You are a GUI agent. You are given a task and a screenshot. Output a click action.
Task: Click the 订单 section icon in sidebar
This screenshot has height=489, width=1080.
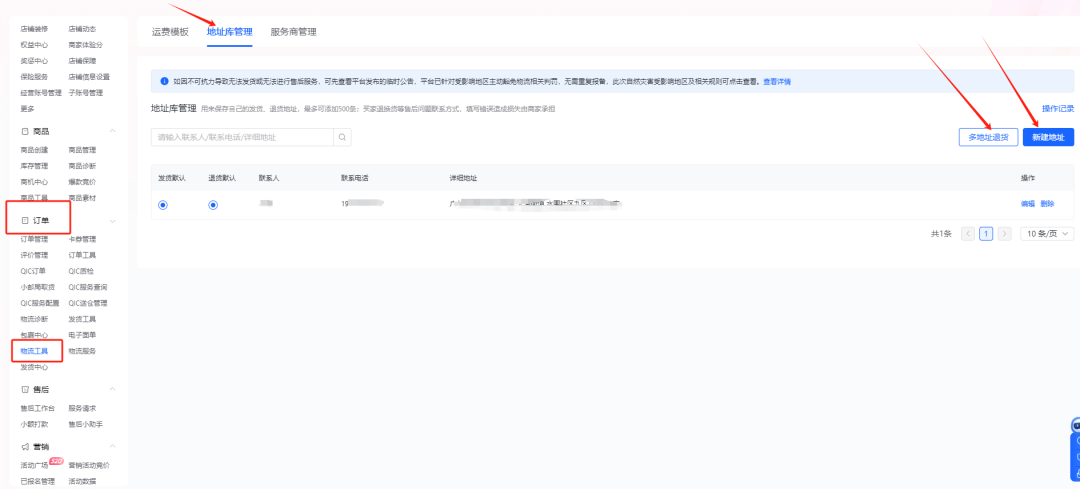pyautogui.click(x=25, y=219)
